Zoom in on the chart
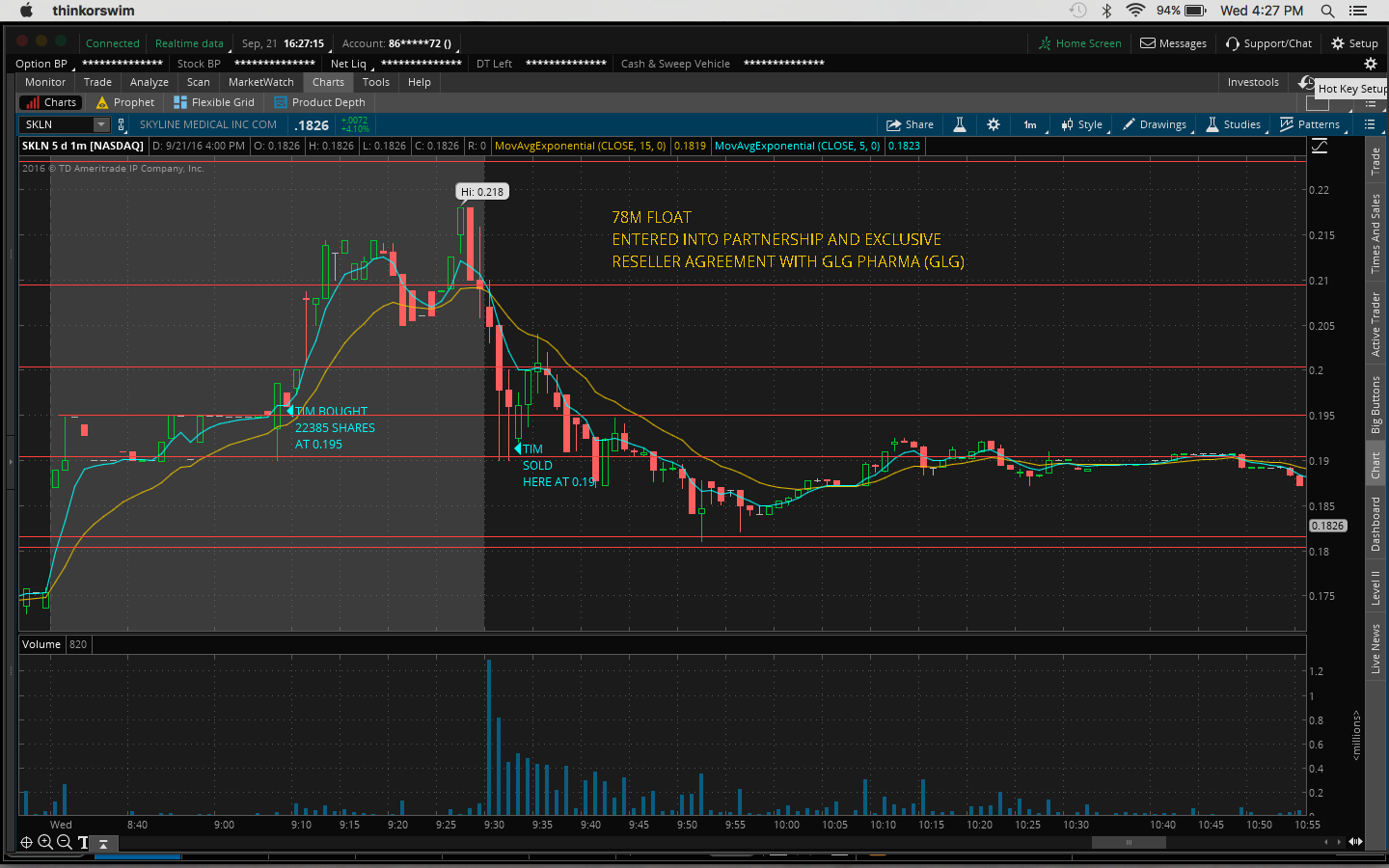The width and height of the screenshot is (1389, 868). click(x=44, y=842)
